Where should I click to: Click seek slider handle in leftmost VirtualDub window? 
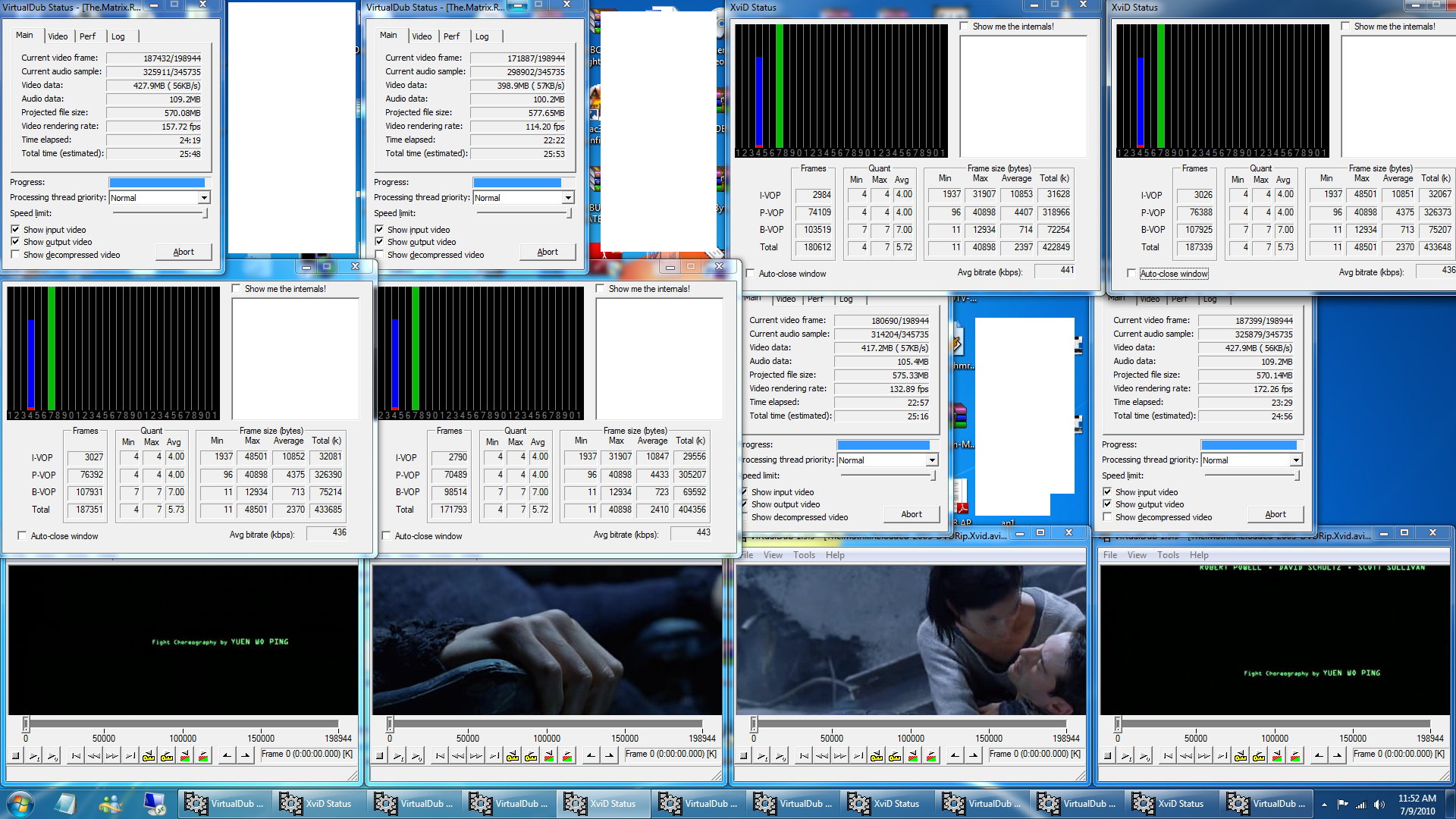click(x=26, y=723)
